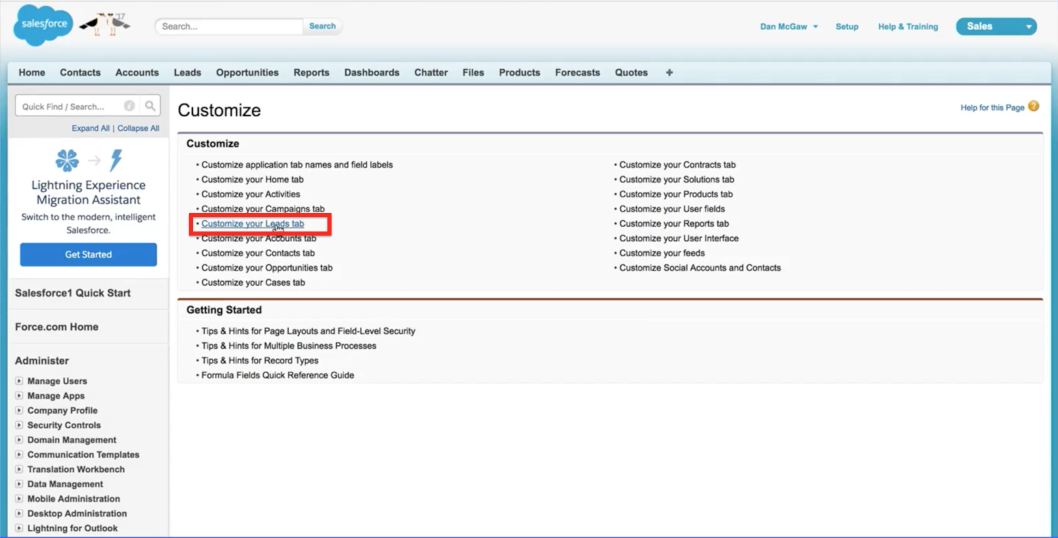This screenshot has width=1058, height=538.
Task: Open Customize your Contacts tab link
Action: pyautogui.click(x=258, y=253)
